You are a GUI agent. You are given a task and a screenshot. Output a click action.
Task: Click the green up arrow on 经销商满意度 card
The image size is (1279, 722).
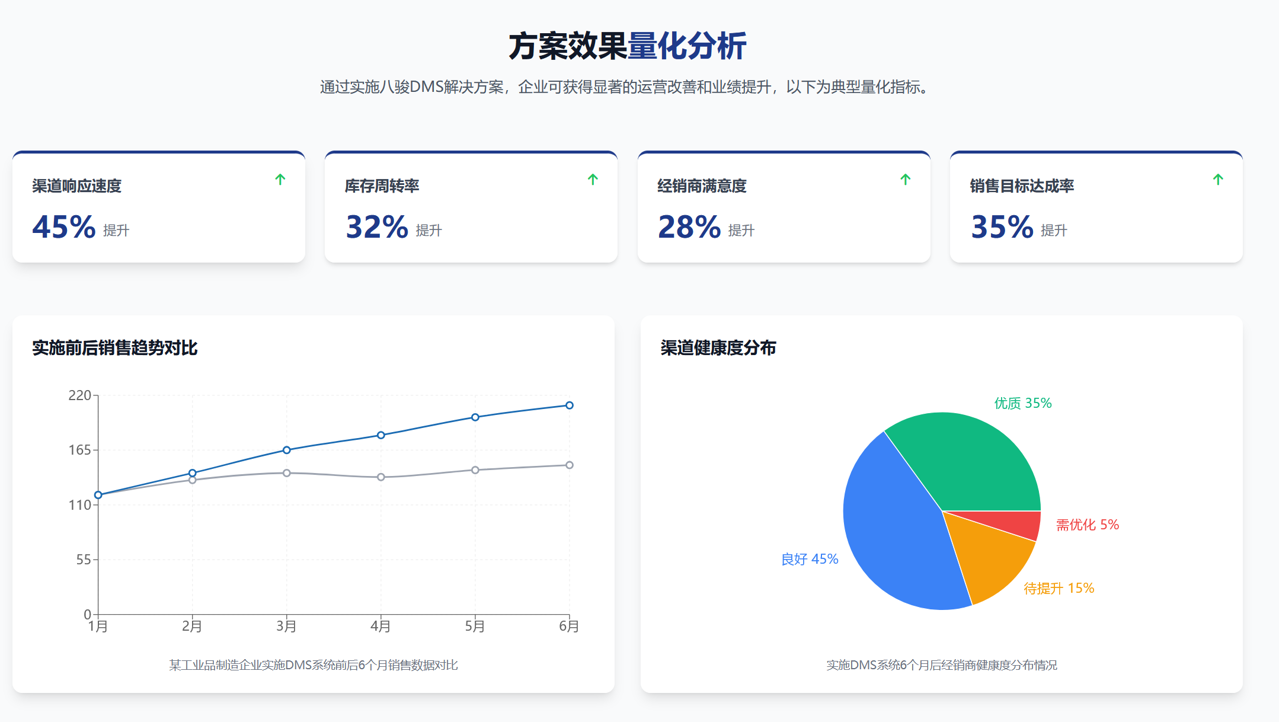[x=905, y=180]
